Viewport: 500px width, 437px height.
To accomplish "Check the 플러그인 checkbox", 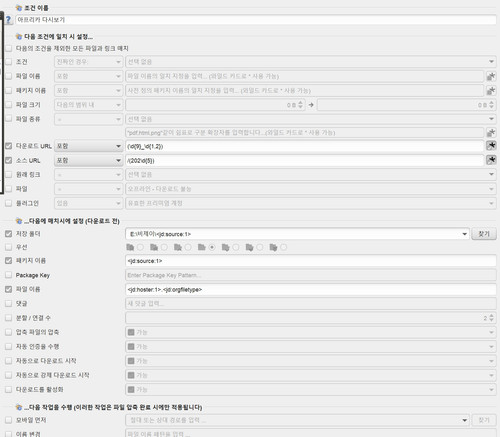I will click(9, 203).
